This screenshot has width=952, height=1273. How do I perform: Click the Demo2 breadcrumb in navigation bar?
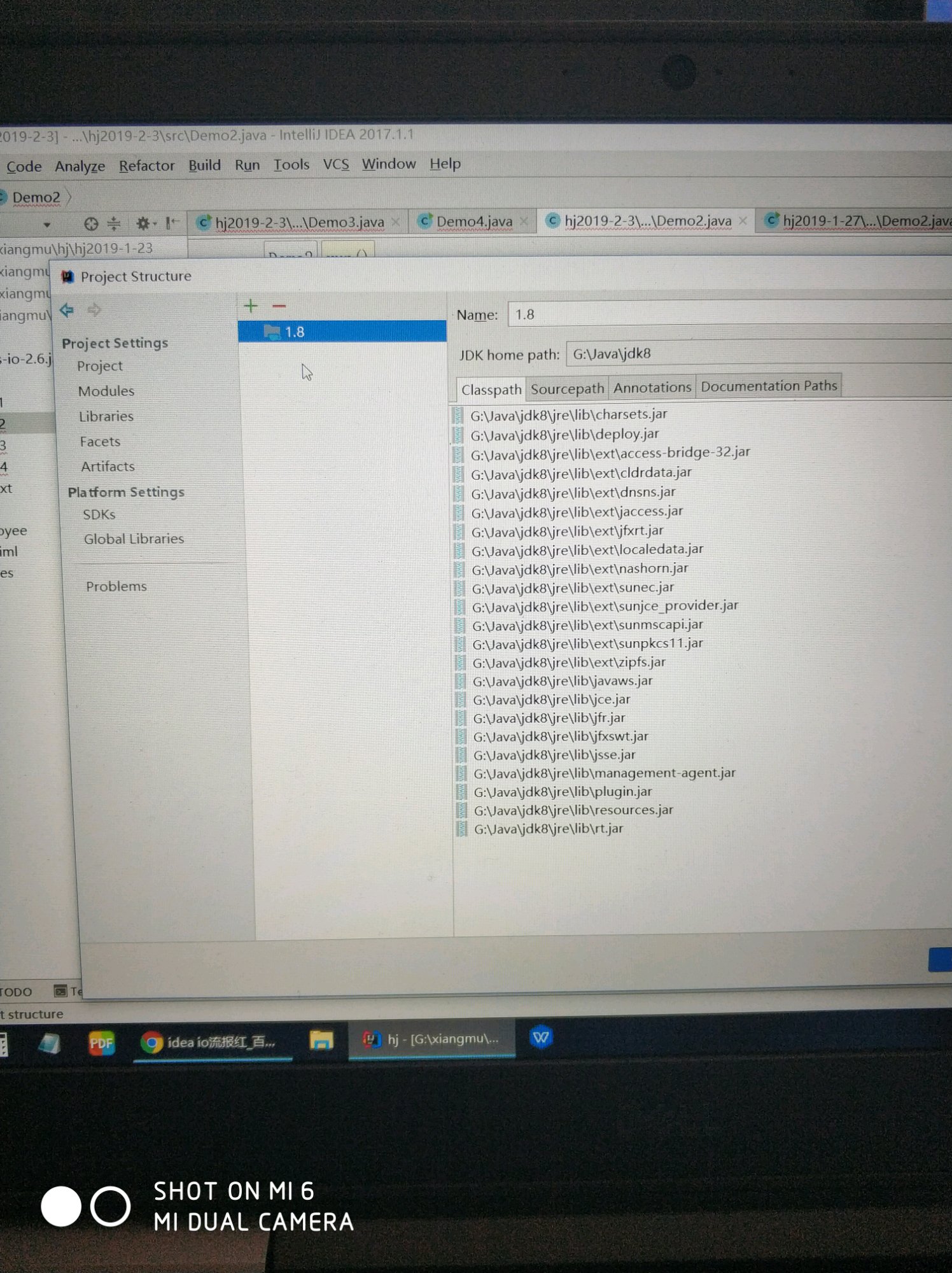pyautogui.click(x=36, y=197)
